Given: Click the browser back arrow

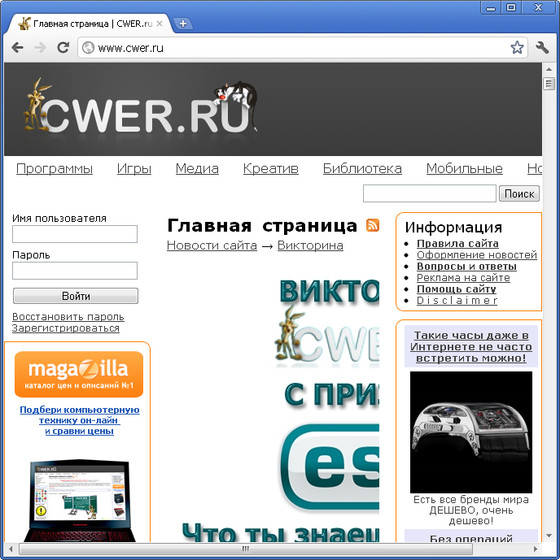Looking at the screenshot, I should (17, 47).
